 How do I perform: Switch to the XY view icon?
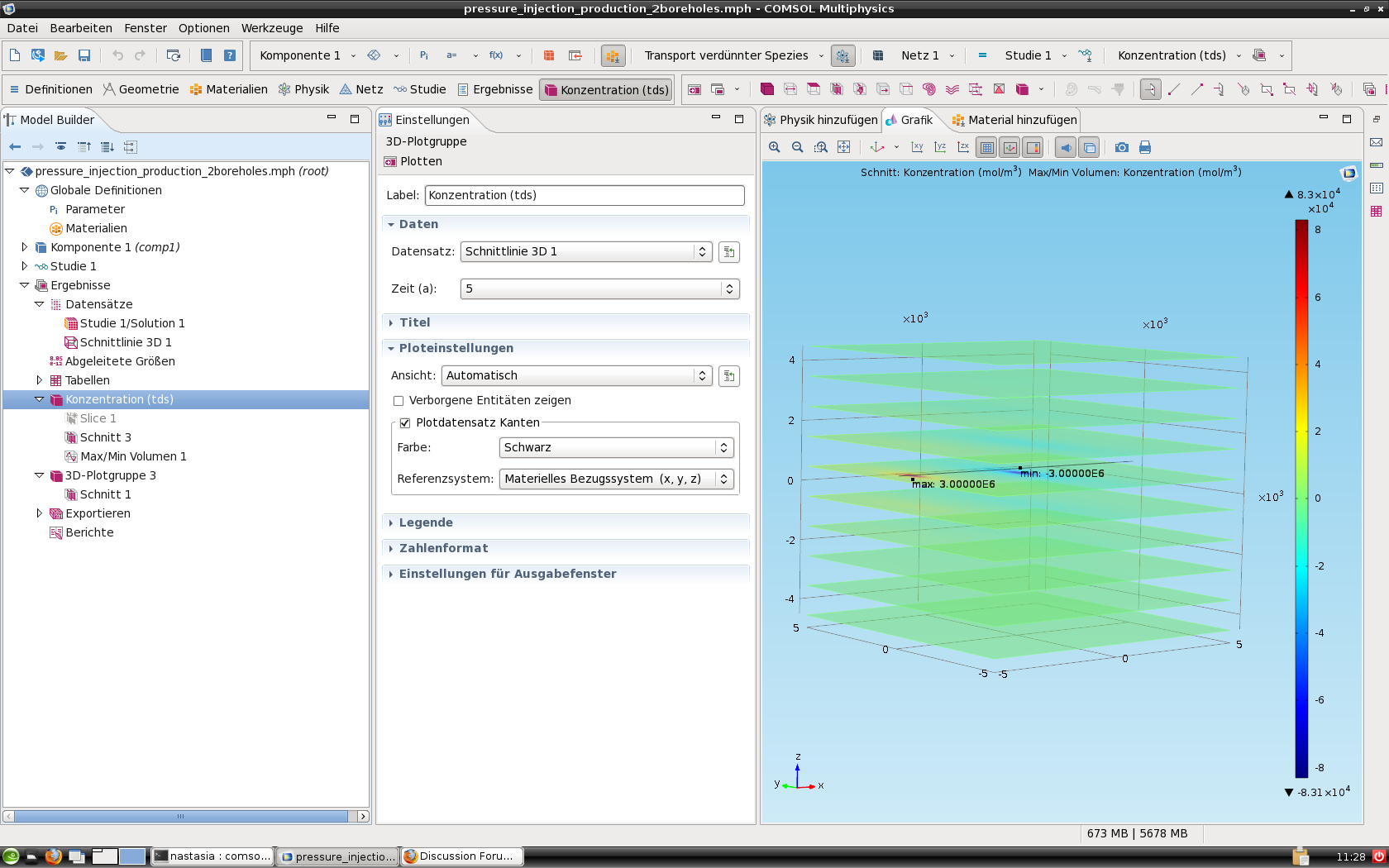pyautogui.click(x=917, y=147)
